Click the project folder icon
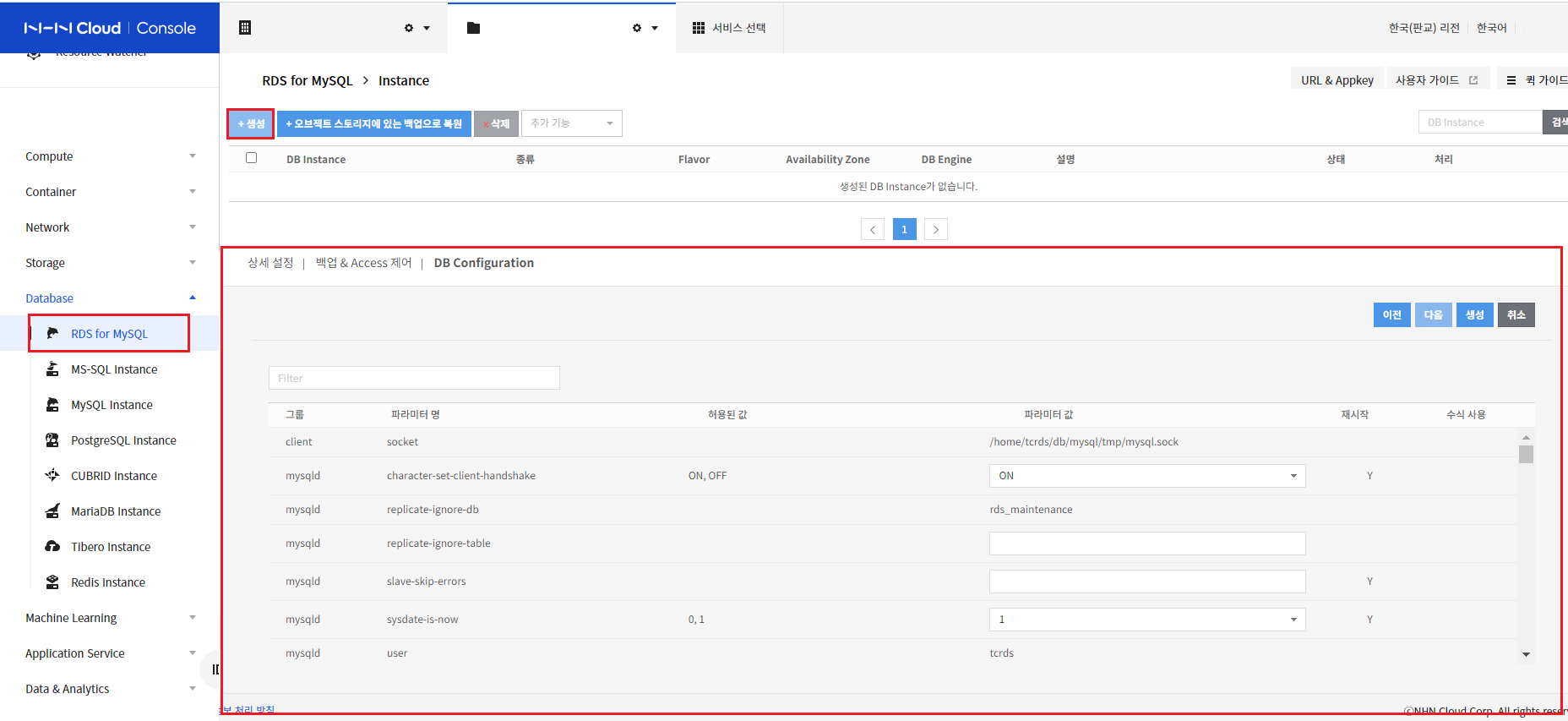This screenshot has width=1568, height=721. 473,28
